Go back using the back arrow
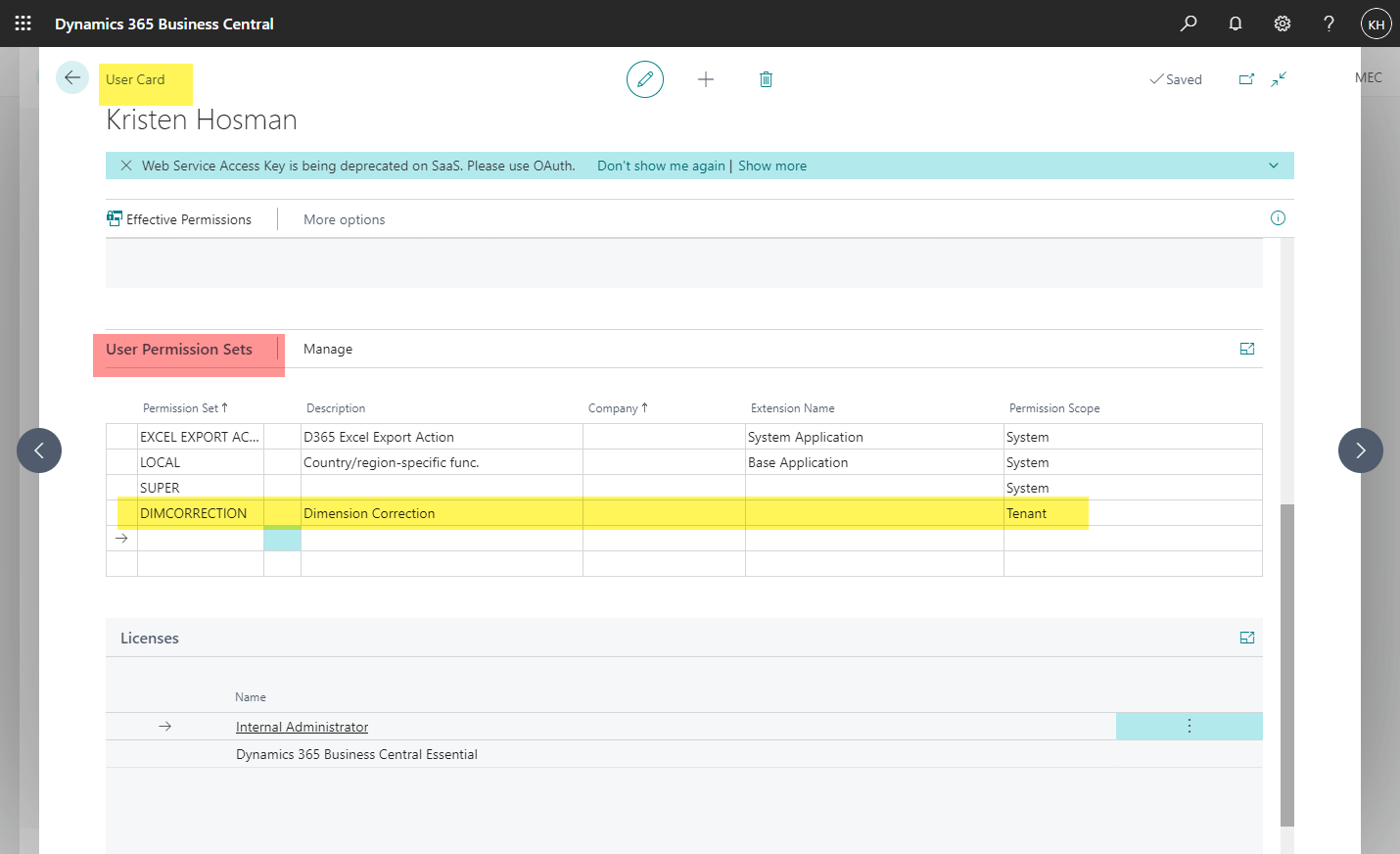 click(72, 77)
